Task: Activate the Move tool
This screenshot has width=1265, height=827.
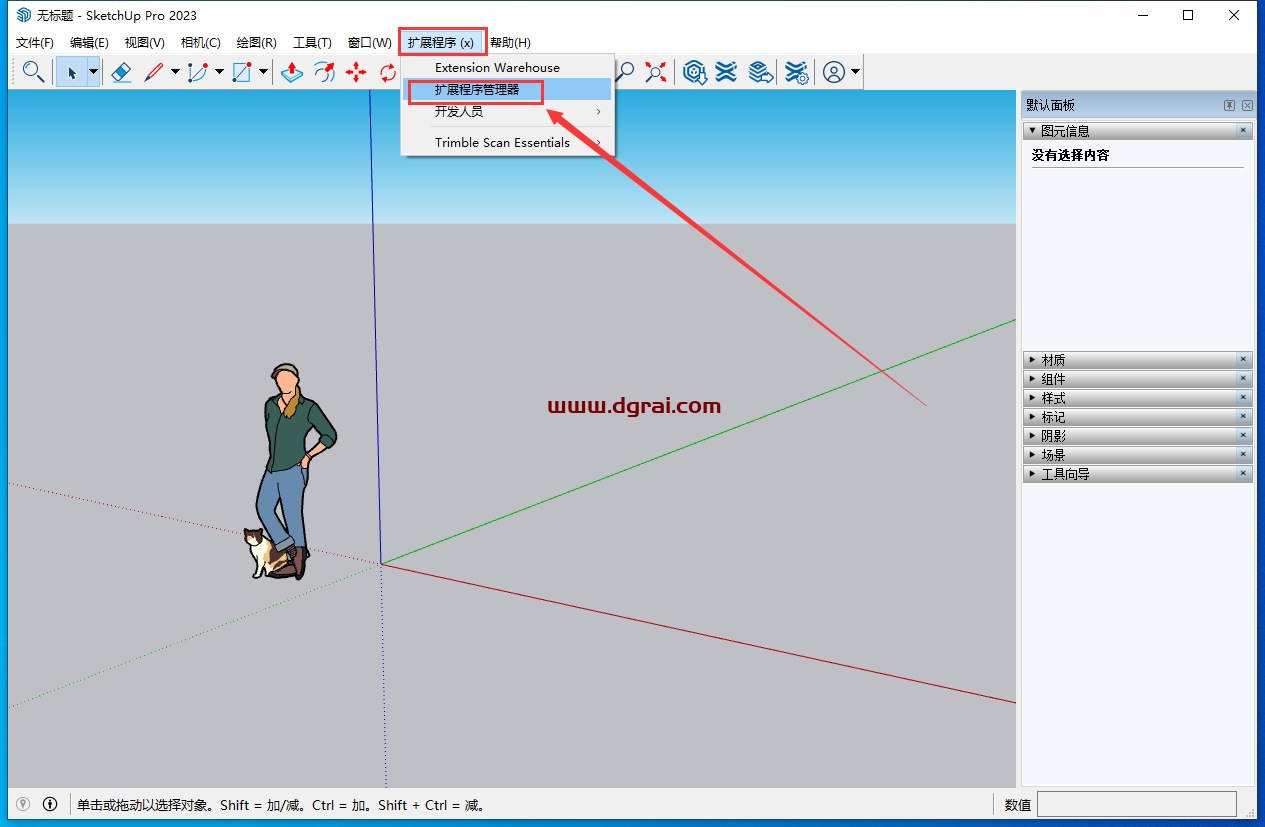Action: click(356, 72)
